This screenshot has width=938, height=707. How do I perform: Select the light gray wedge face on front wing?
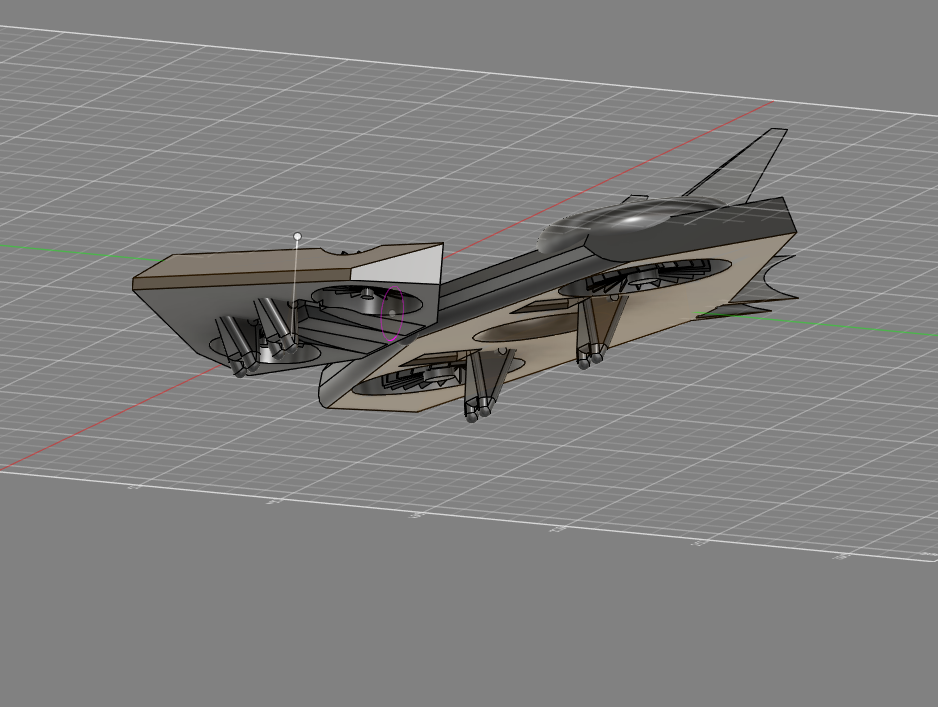point(402,267)
